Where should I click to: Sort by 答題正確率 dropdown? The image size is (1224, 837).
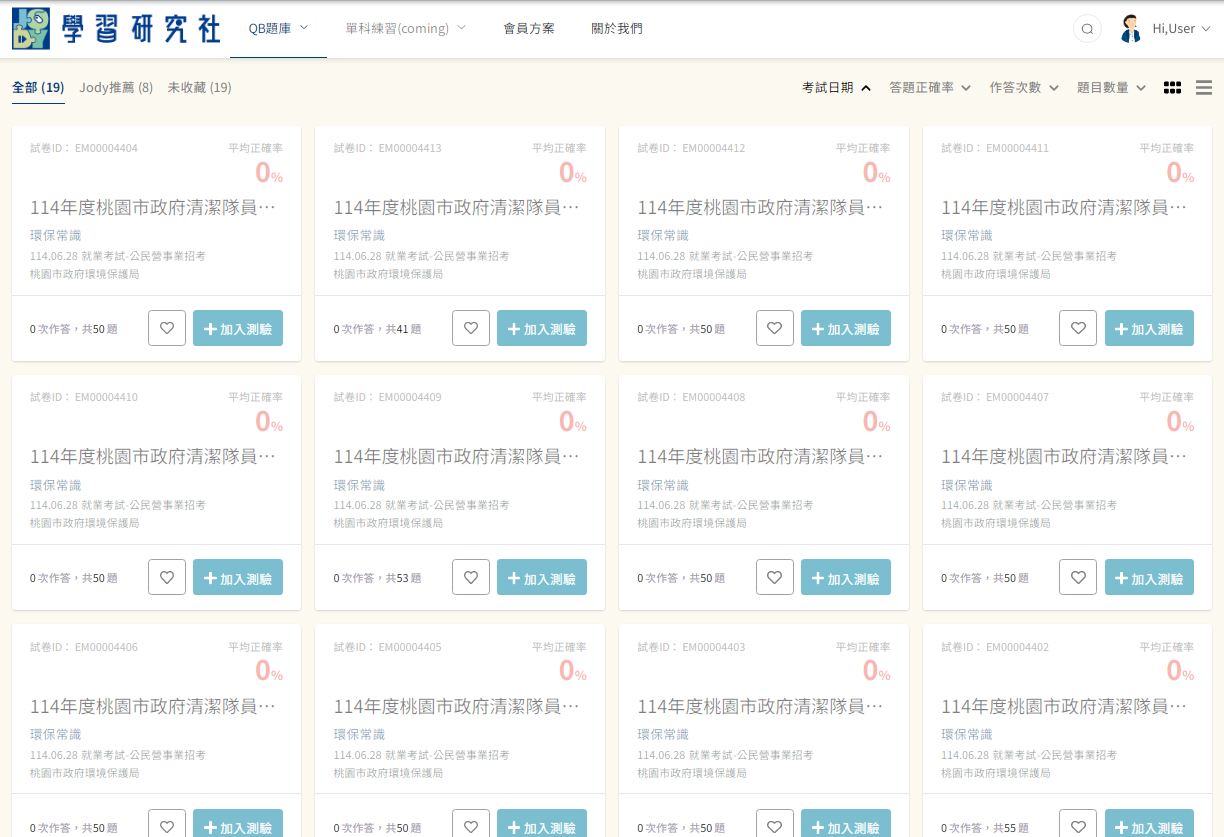(x=930, y=88)
